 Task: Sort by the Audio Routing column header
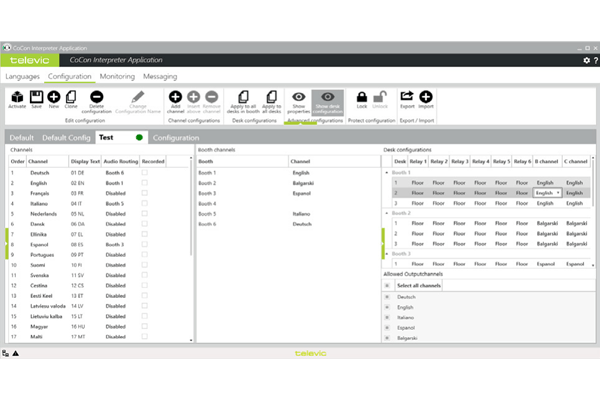tap(121, 162)
